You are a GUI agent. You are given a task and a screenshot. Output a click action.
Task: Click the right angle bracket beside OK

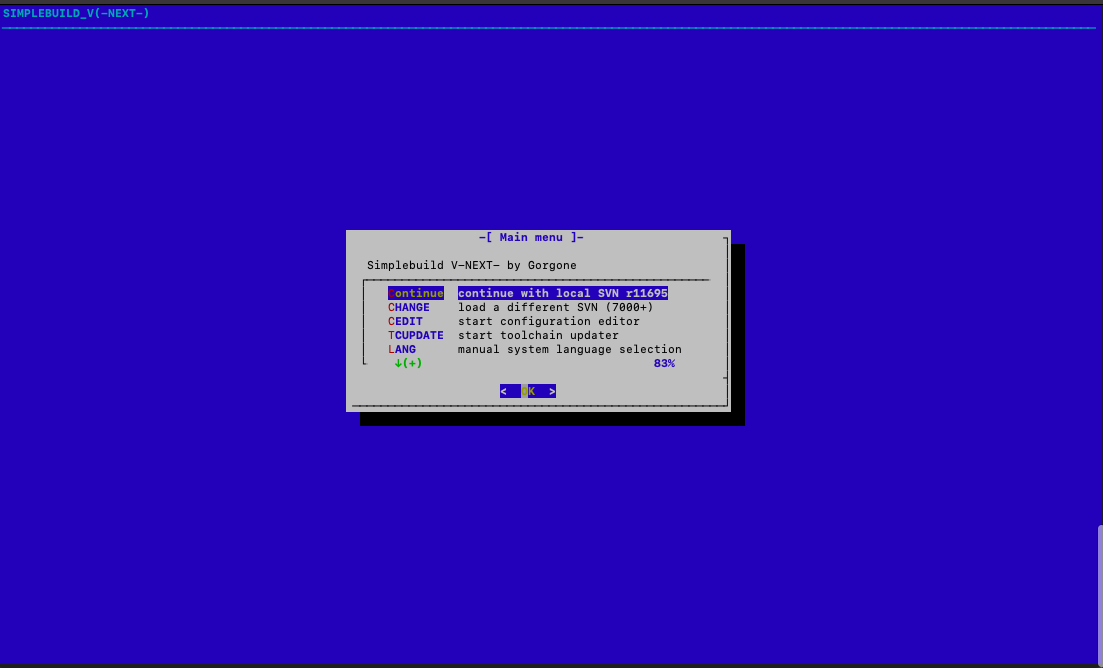[552, 391]
